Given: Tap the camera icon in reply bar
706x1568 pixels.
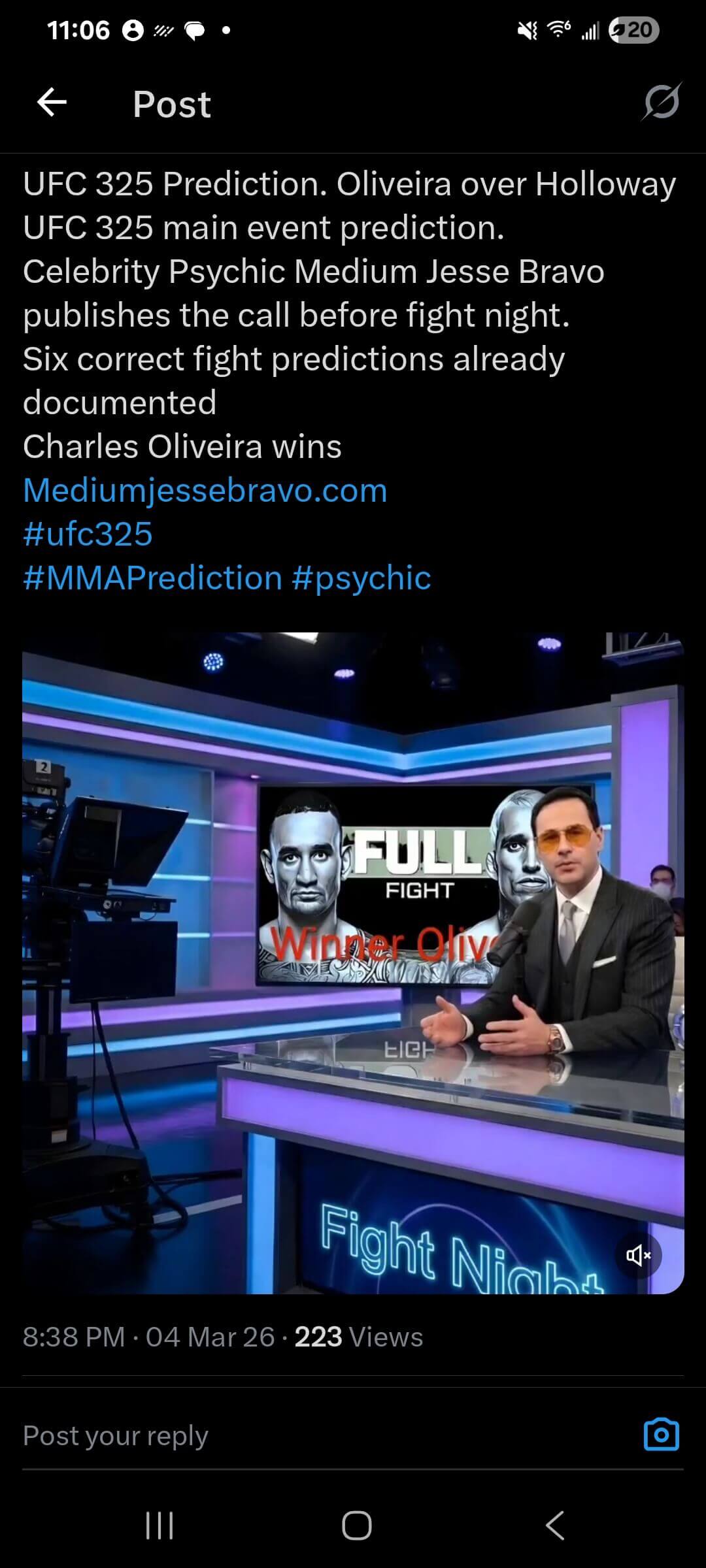Looking at the screenshot, I should pyautogui.click(x=661, y=1435).
